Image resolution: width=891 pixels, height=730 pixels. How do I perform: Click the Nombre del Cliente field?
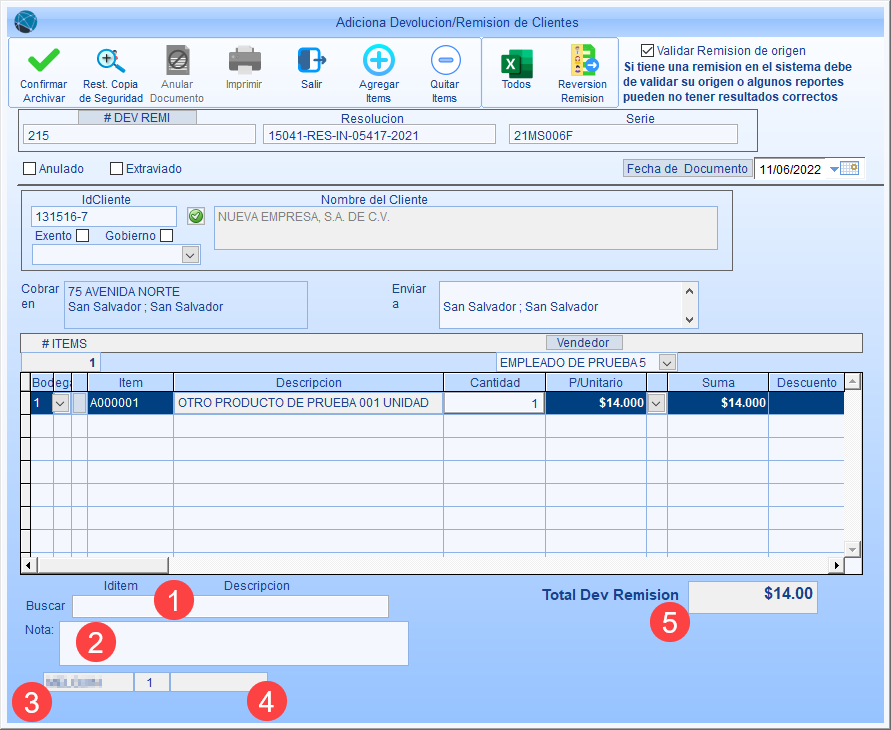click(x=466, y=228)
